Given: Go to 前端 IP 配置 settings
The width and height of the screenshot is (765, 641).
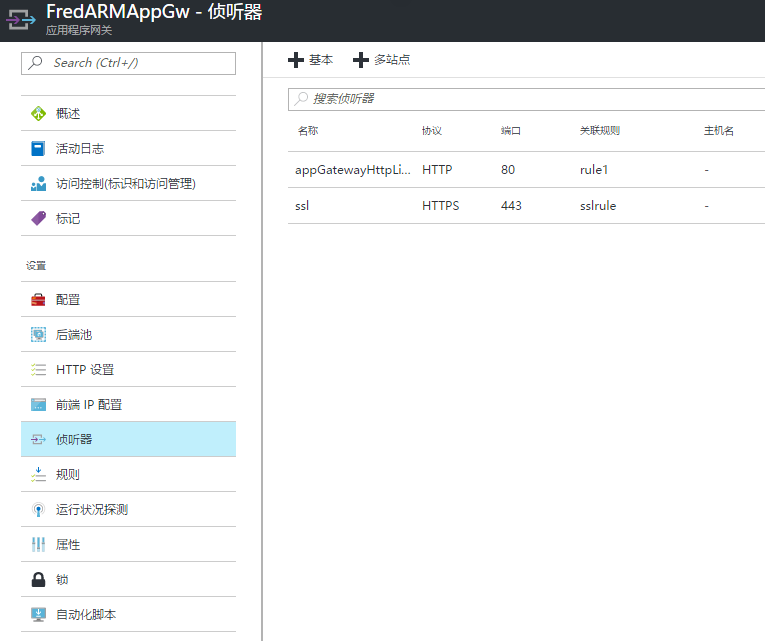Looking at the screenshot, I should click(x=89, y=405).
